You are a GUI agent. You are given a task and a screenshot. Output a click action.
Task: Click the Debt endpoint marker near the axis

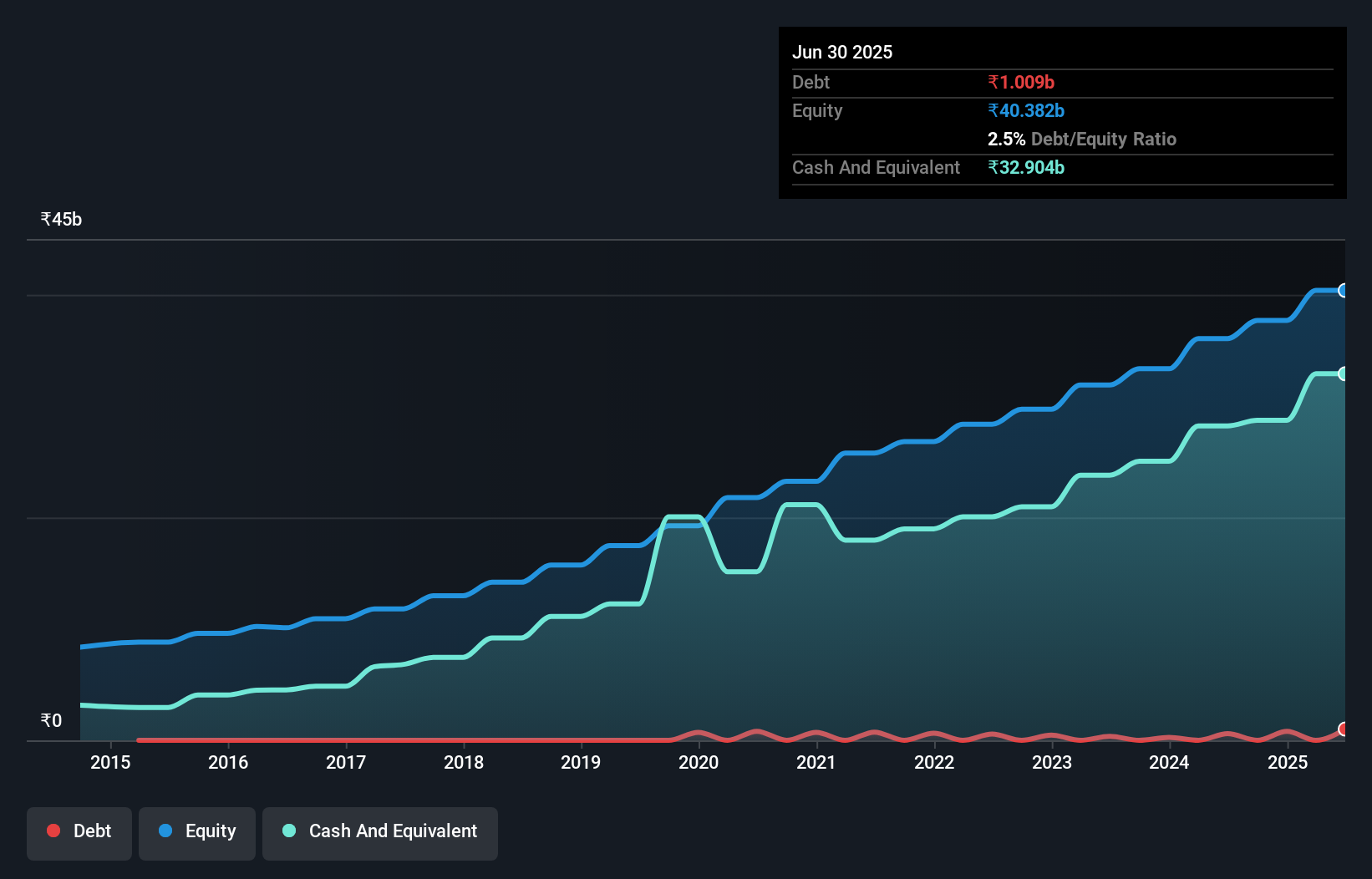tap(1343, 729)
